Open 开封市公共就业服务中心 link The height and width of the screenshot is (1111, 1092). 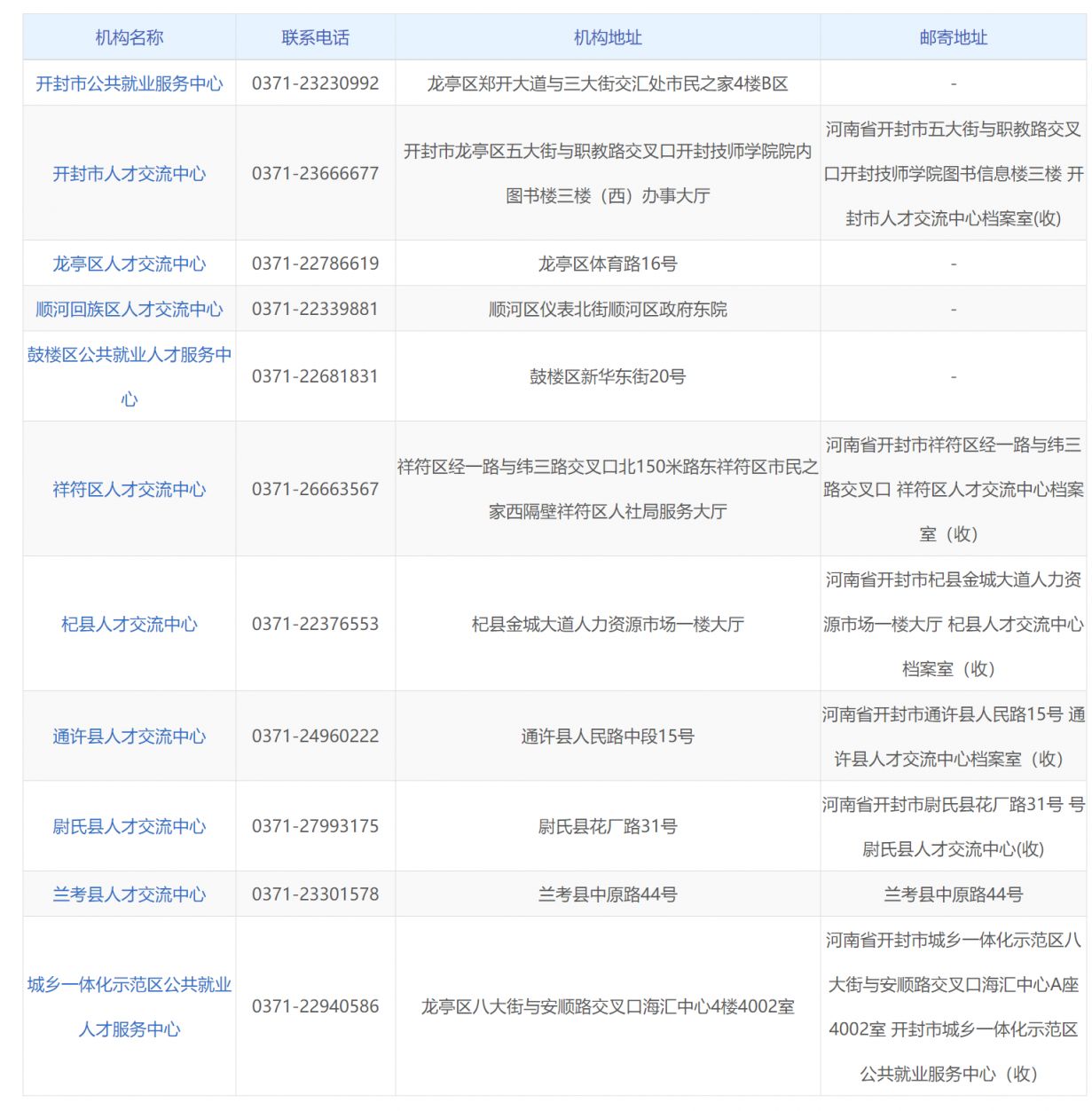click(x=130, y=83)
